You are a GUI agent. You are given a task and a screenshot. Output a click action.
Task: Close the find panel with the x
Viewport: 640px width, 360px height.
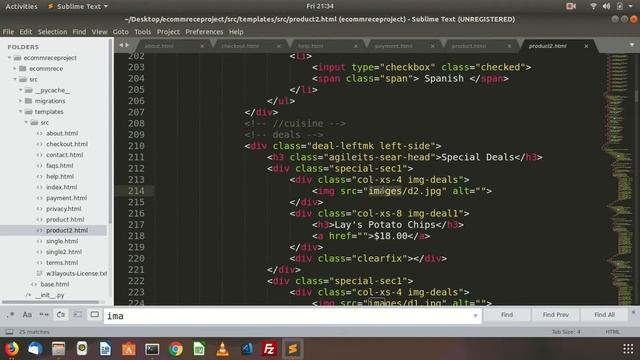pos(633,312)
